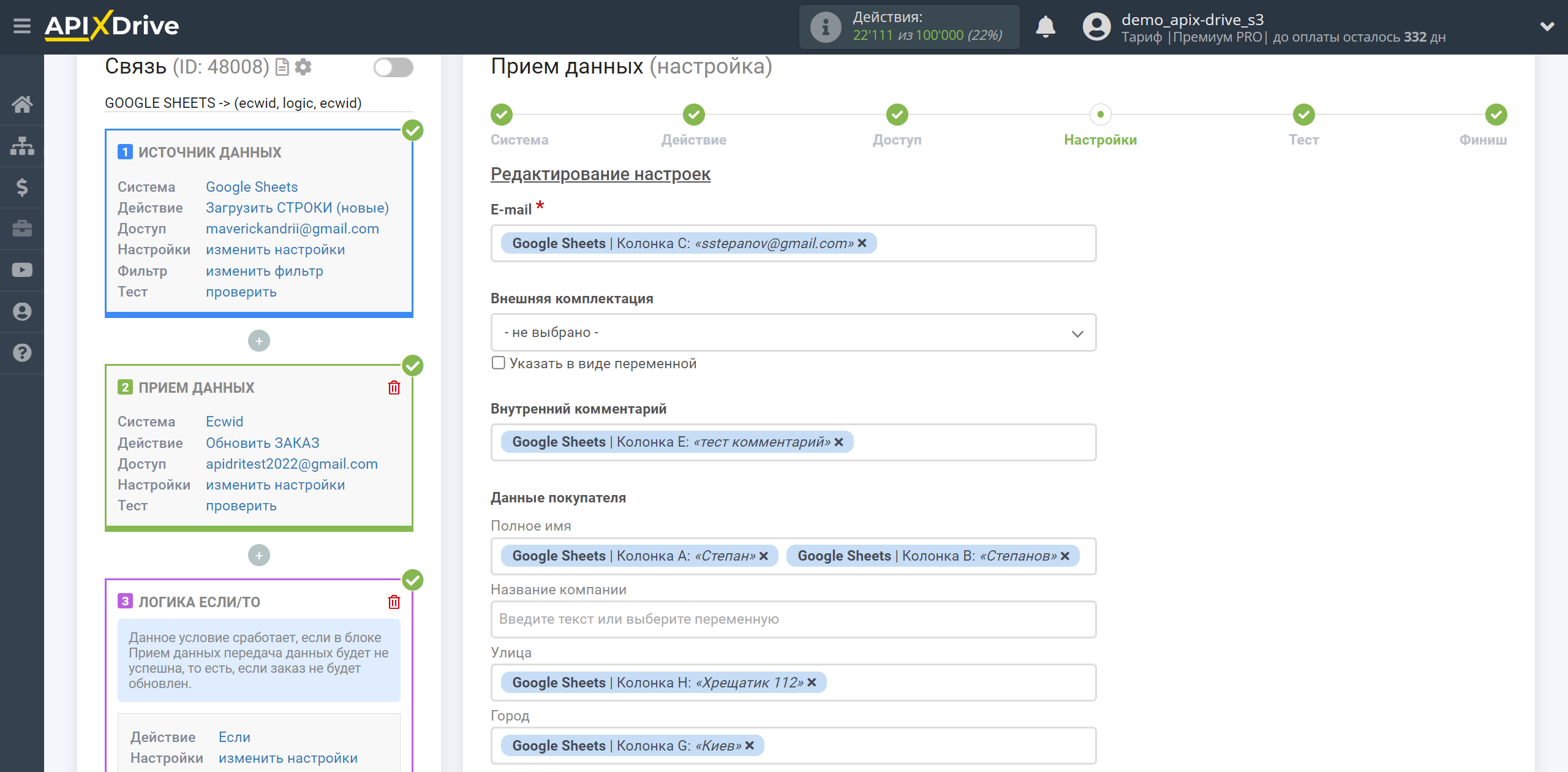Open connections sitemap icon
This screenshot has width=1568, height=772.
22,146
